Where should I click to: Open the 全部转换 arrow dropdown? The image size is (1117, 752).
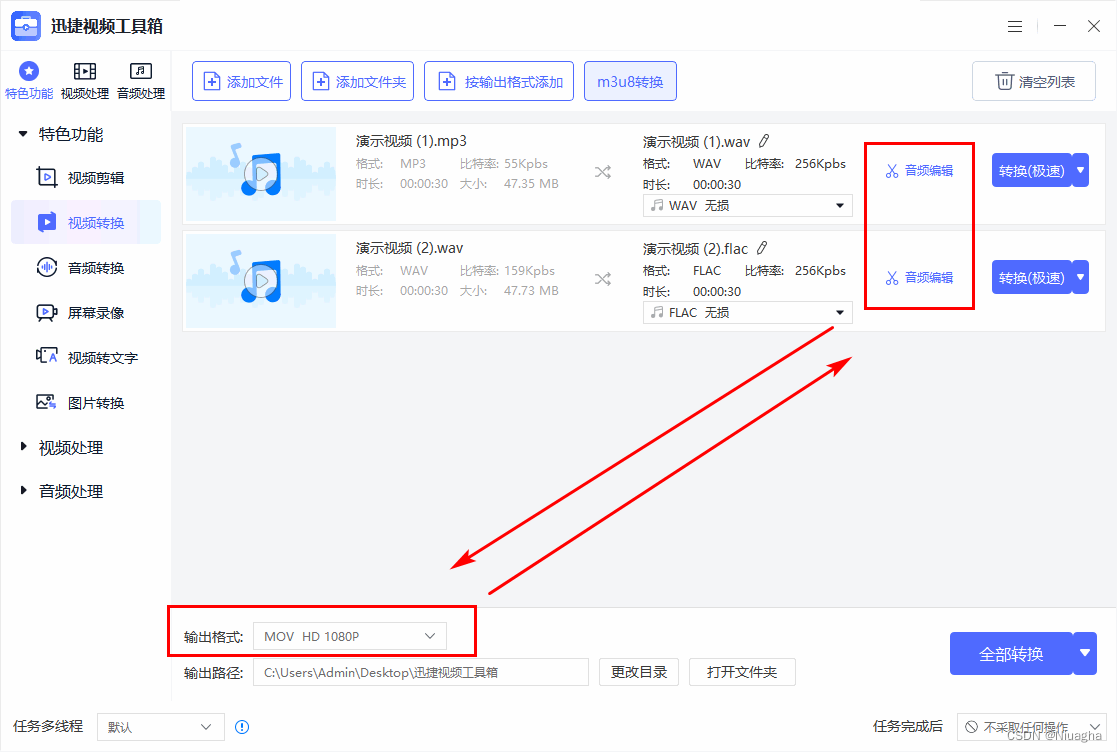tap(1085, 654)
